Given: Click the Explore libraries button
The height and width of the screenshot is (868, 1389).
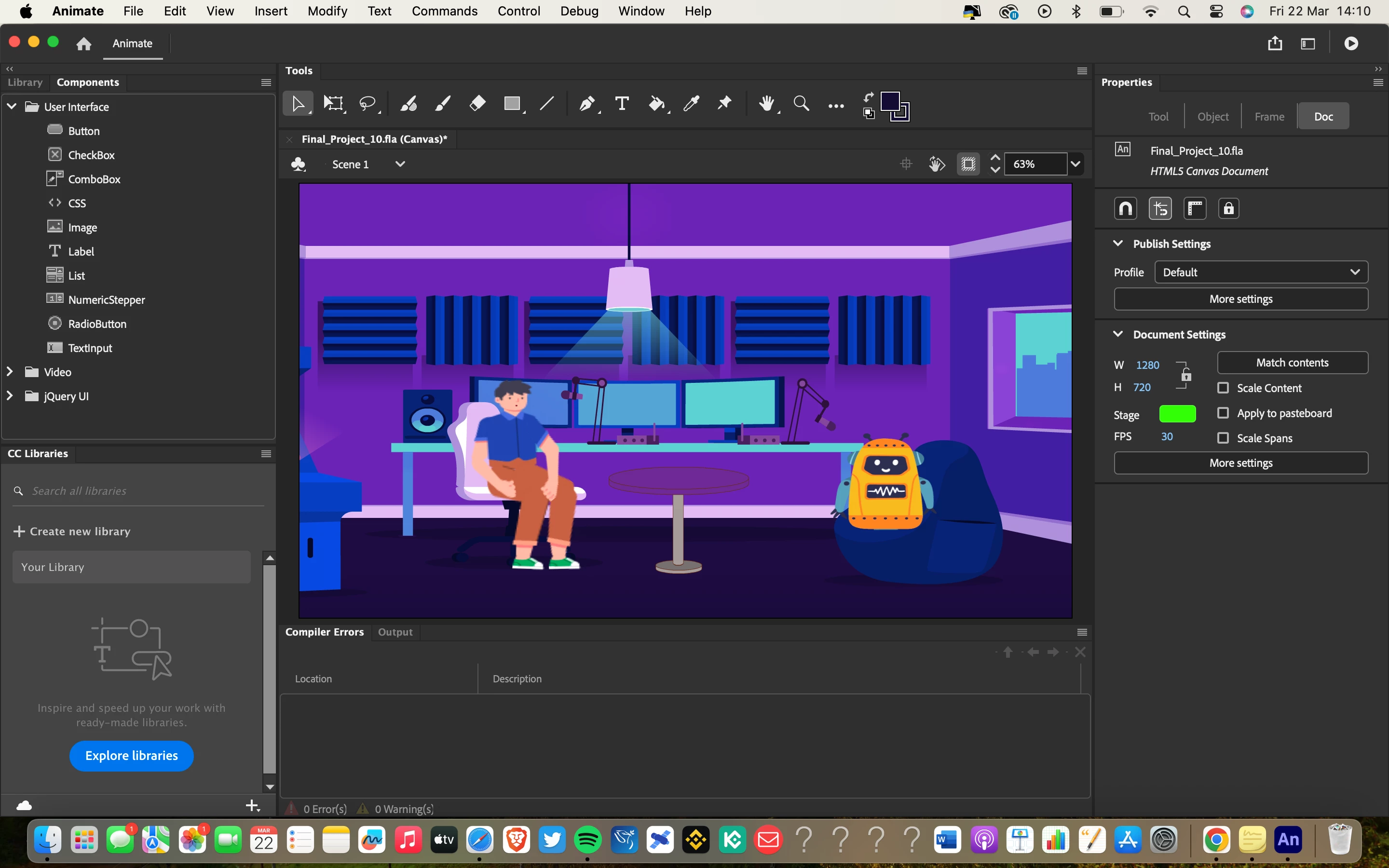Looking at the screenshot, I should coord(132,756).
